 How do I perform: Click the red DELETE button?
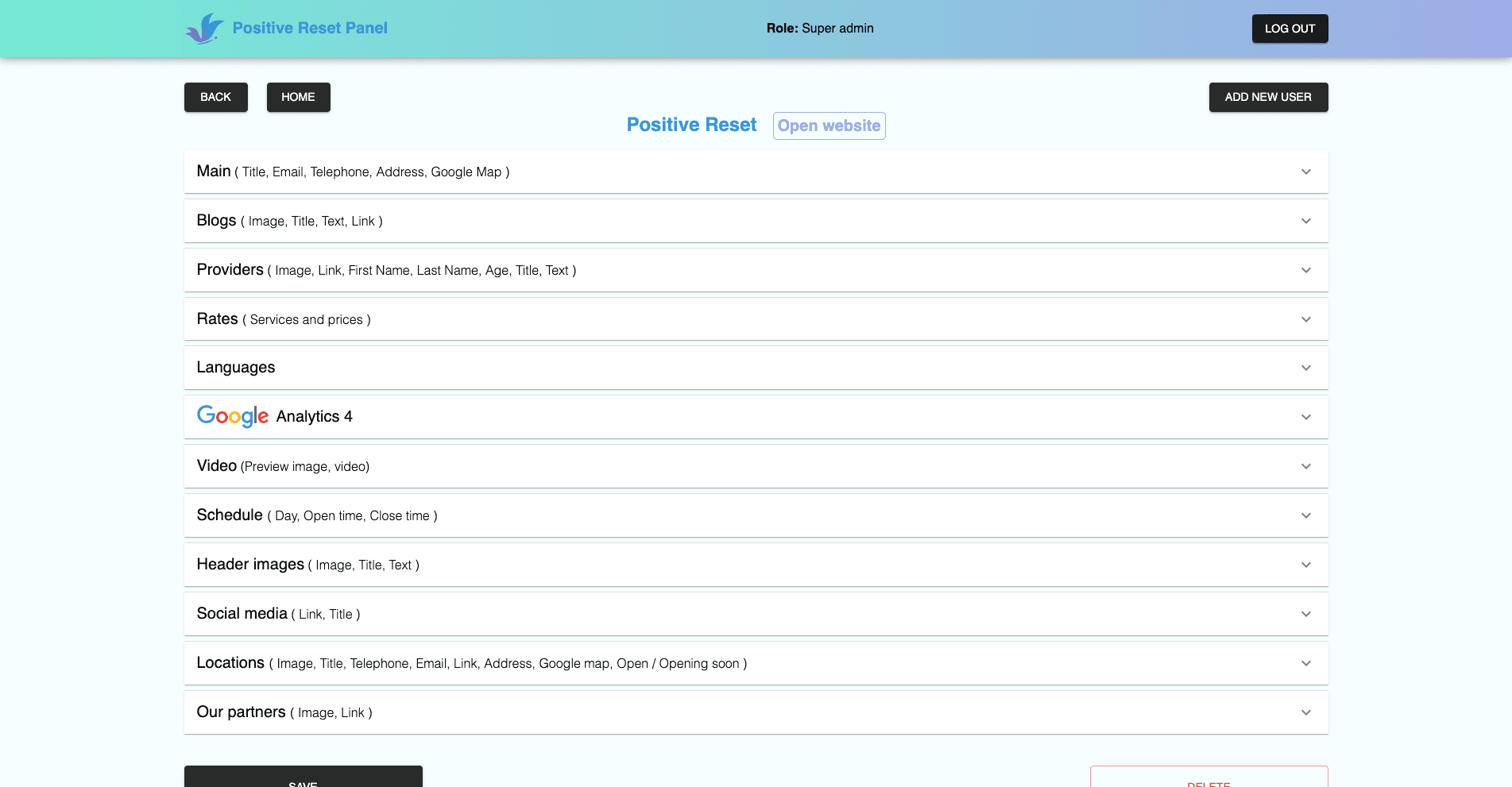point(1209,777)
